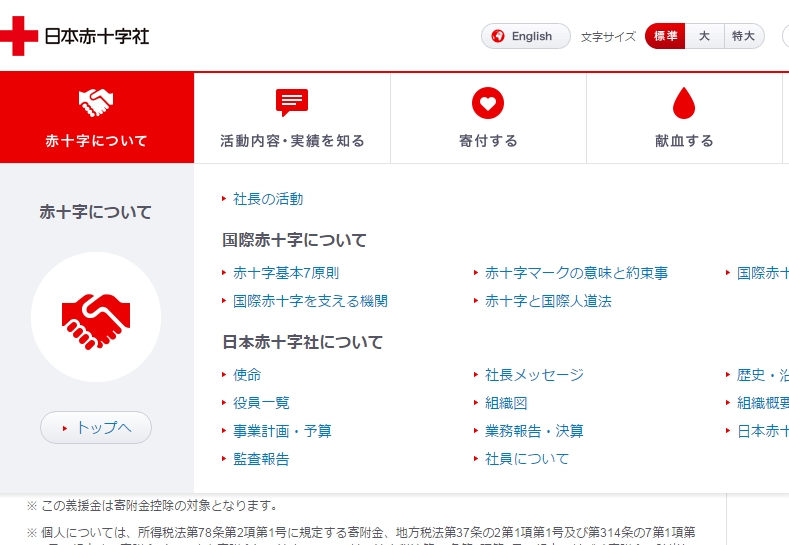789x545 pixels.
Task: Click the Japanese Red Cross logo cross
Action: pos(19,36)
